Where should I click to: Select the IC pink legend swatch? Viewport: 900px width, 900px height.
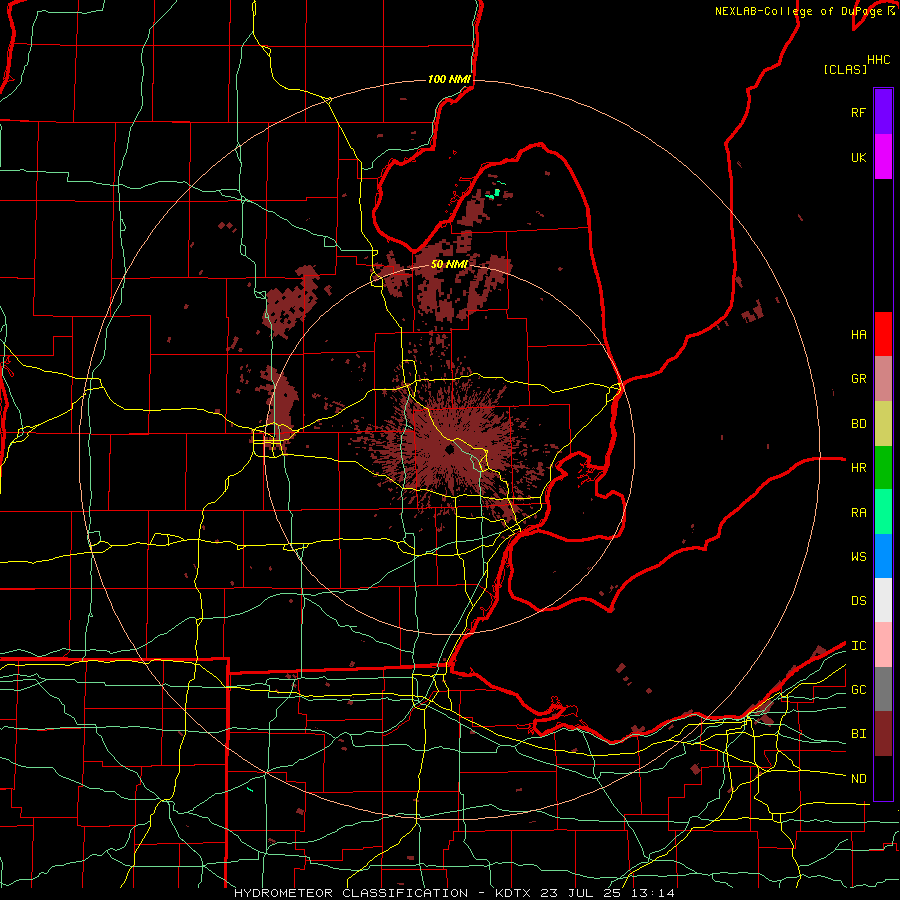(x=883, y=645)
